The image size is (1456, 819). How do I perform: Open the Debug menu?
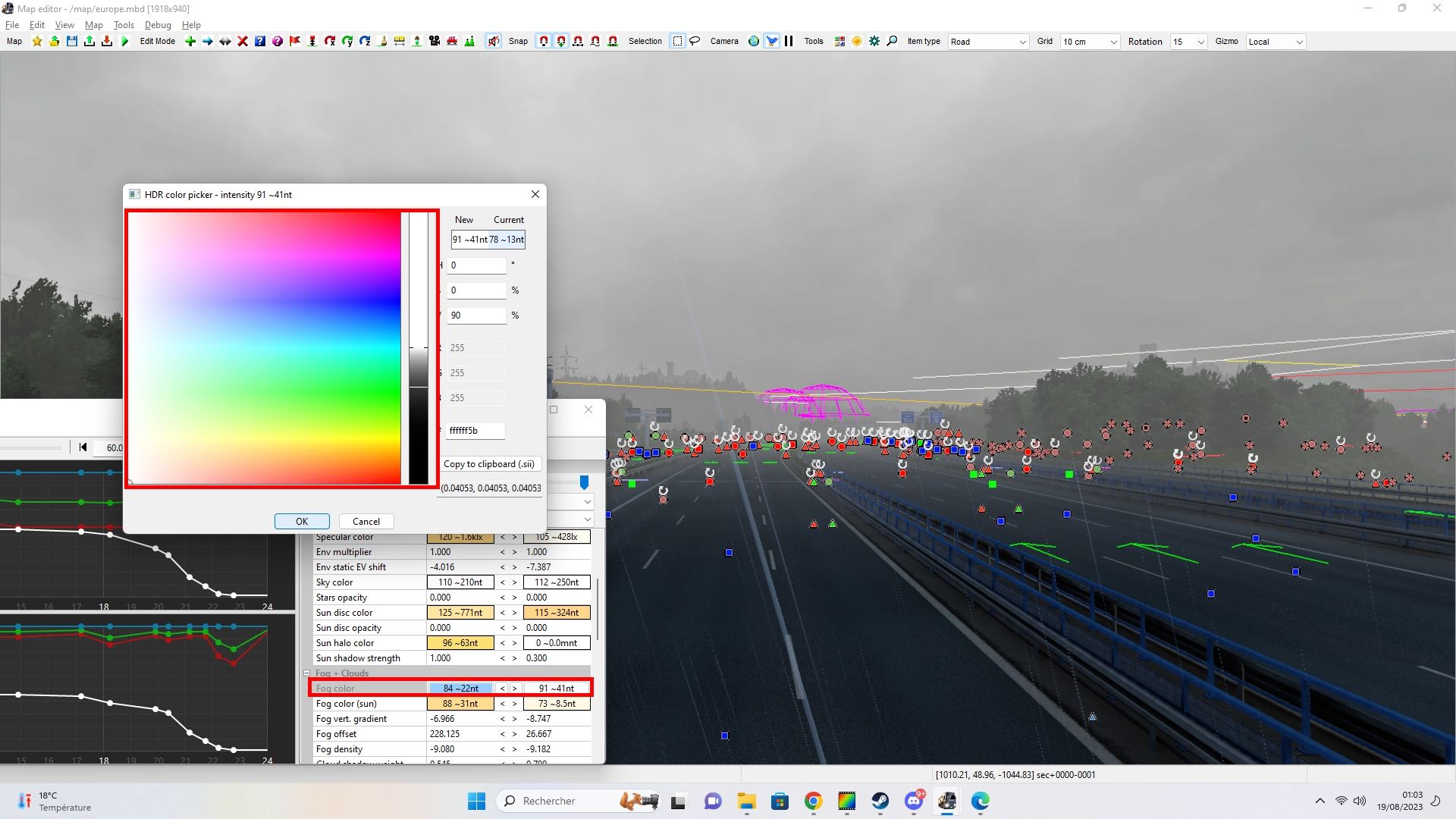pos(158,25)
